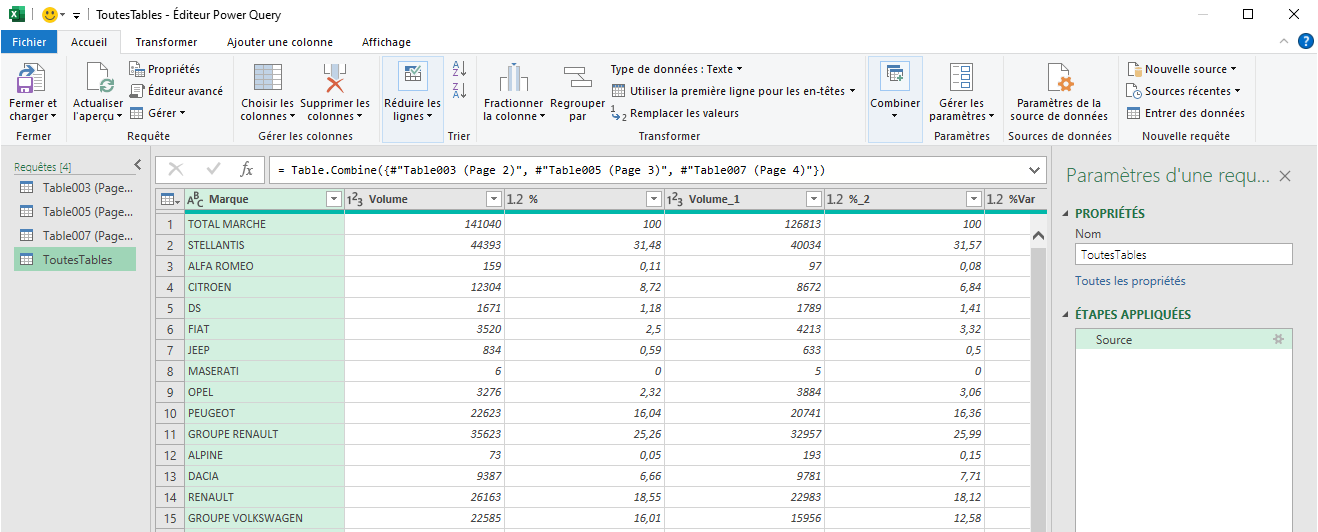Sort ascending with the A-Z icon
Image resolution: width=1318 pixels, height=532 pixels.
click(x=460, y=69)
